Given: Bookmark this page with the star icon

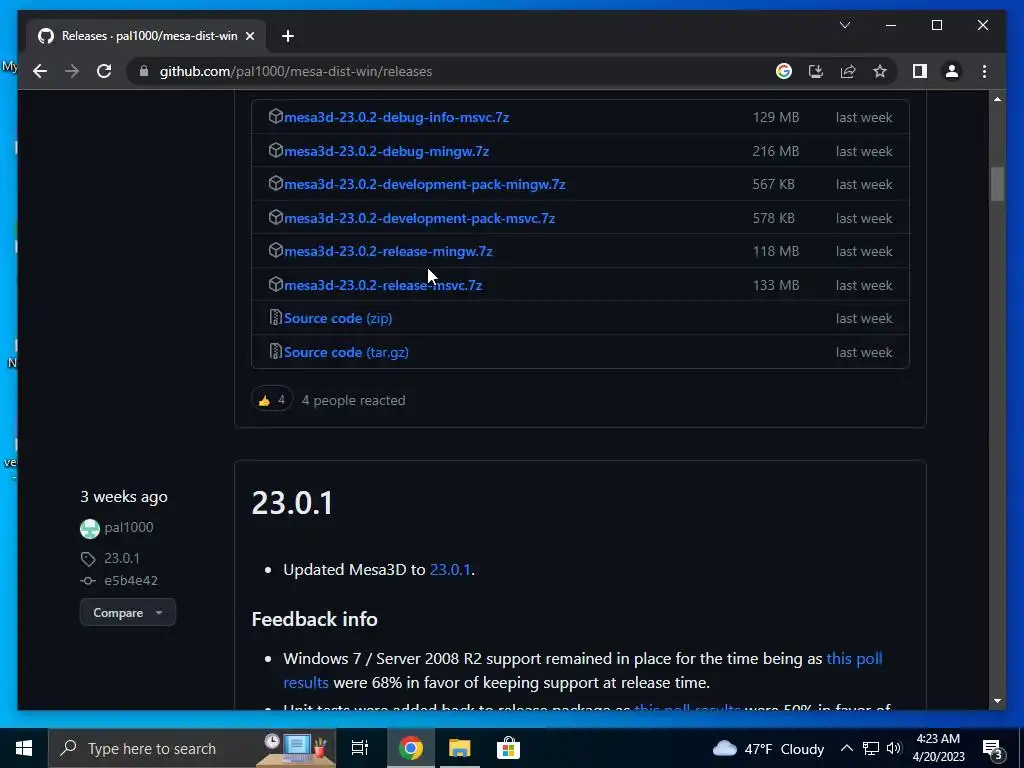Looking at the screenshot, I should tap(880, 71).
